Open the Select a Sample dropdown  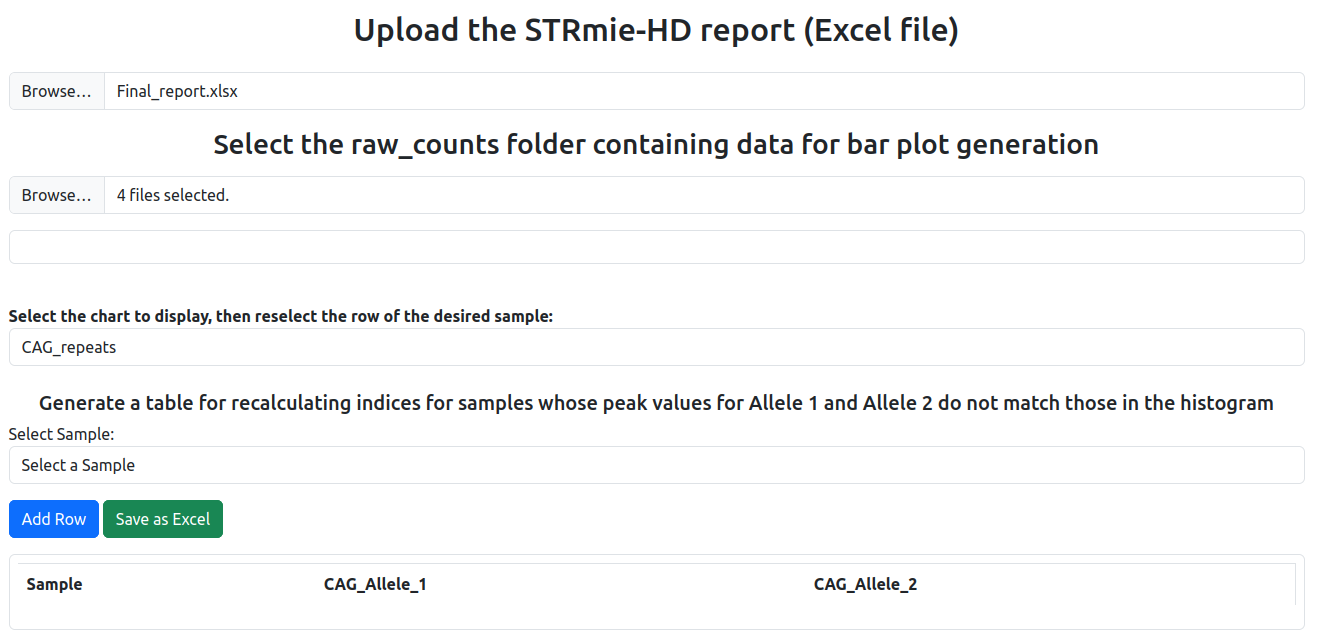[x=656, y=465]
